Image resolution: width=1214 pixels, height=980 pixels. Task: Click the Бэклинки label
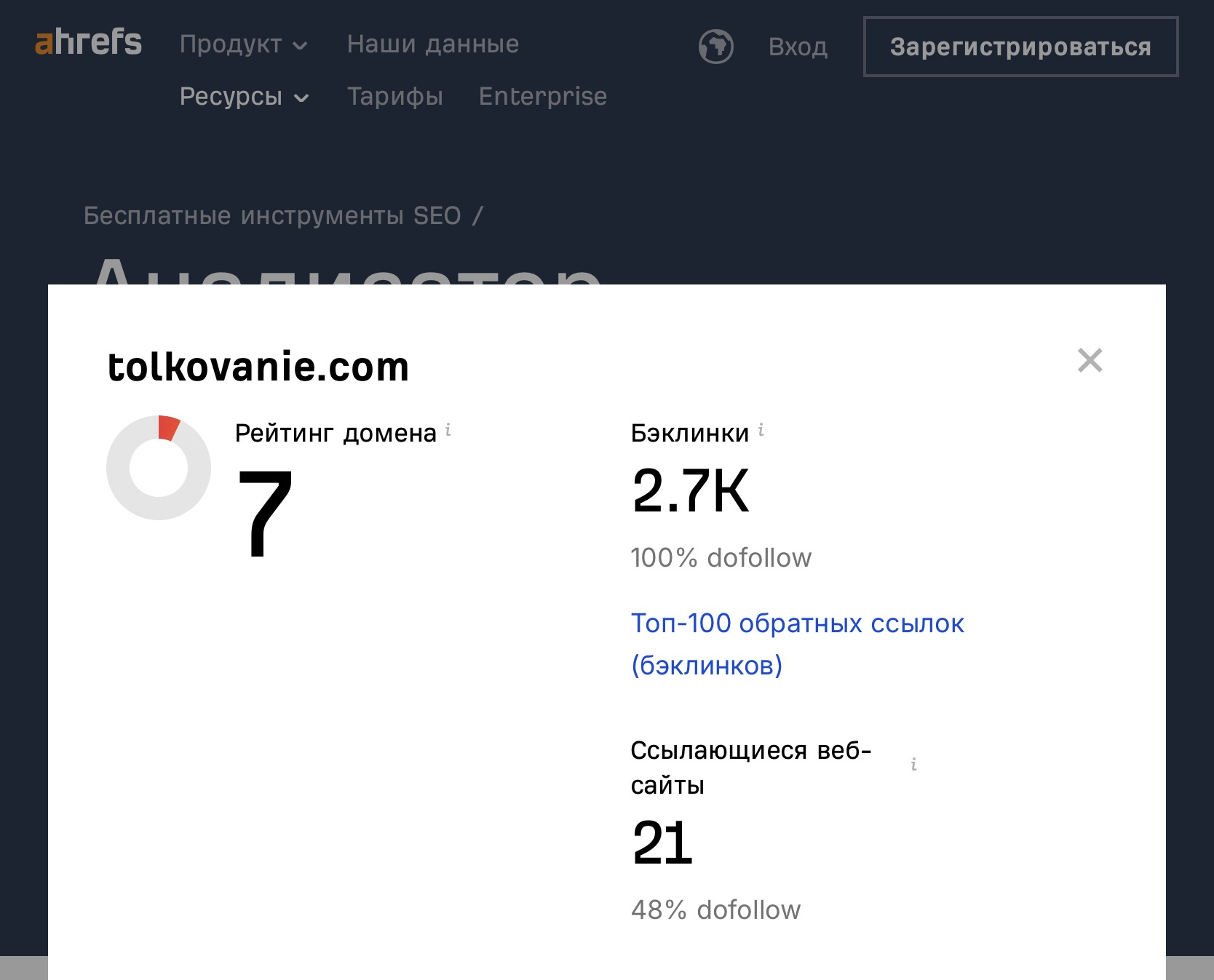coord(690,434)
